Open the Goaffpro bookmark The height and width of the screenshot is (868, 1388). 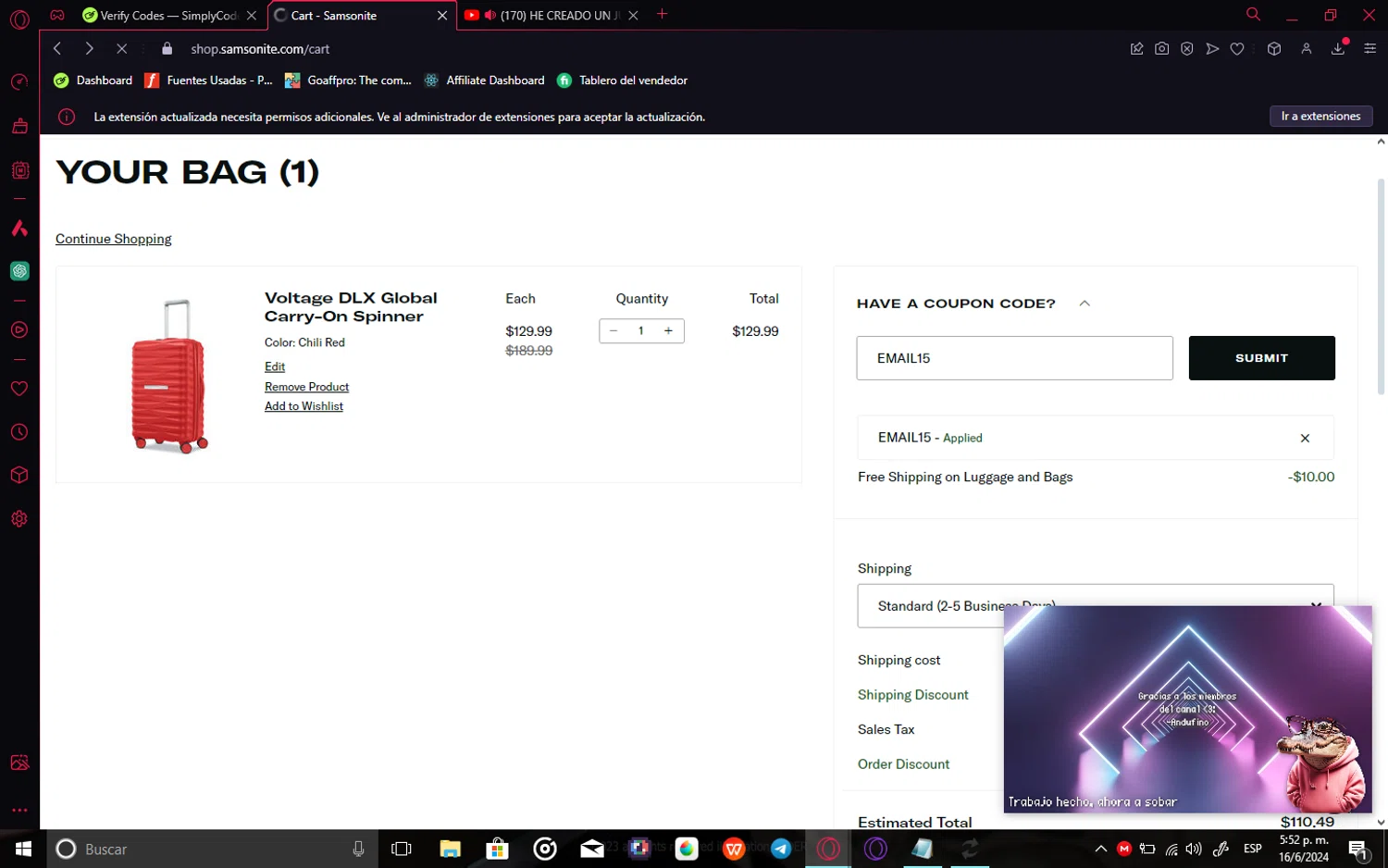pyautogui.click(x=348, y=81)
